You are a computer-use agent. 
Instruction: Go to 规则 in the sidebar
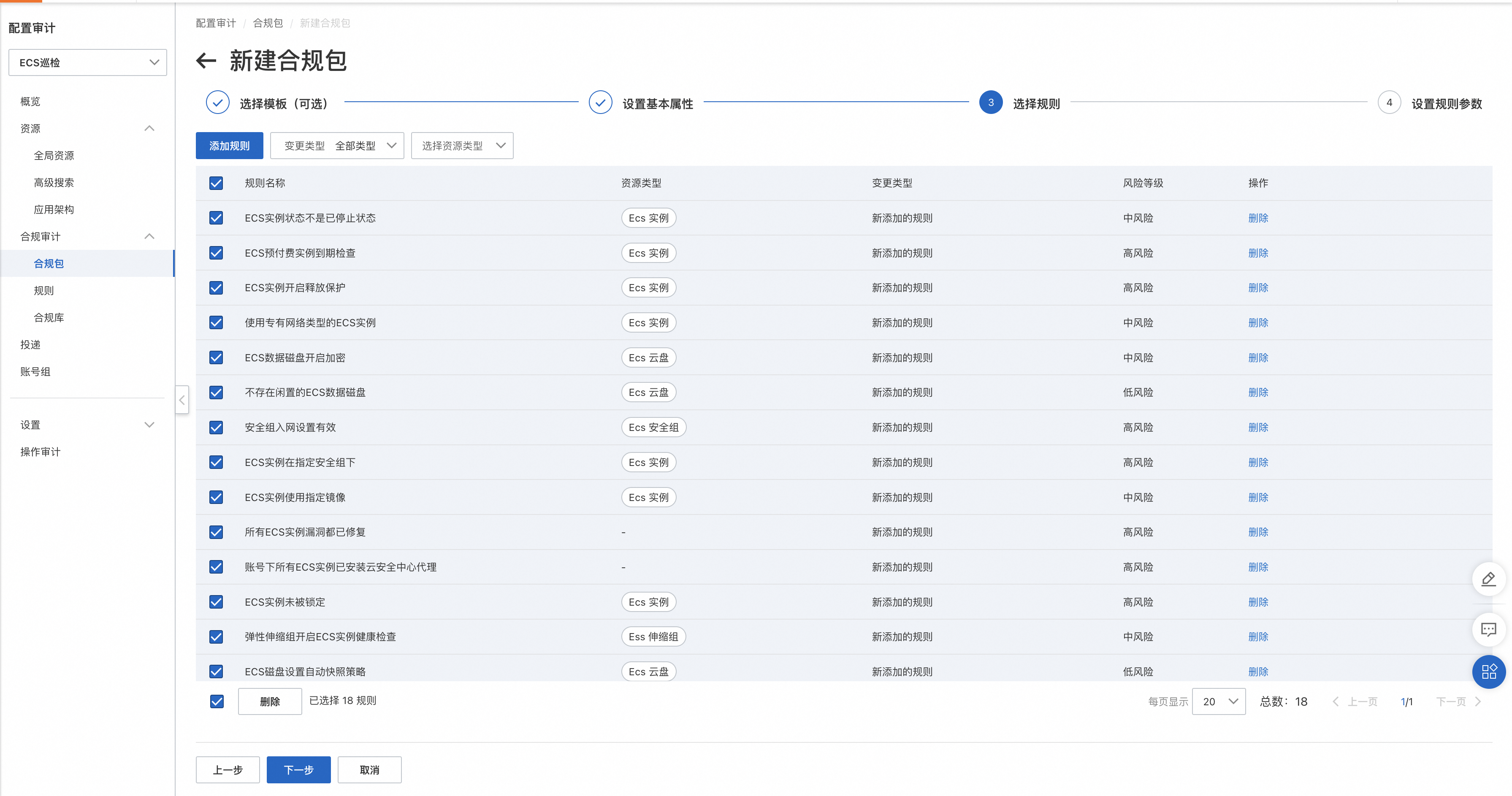click(x=43, y=290)
